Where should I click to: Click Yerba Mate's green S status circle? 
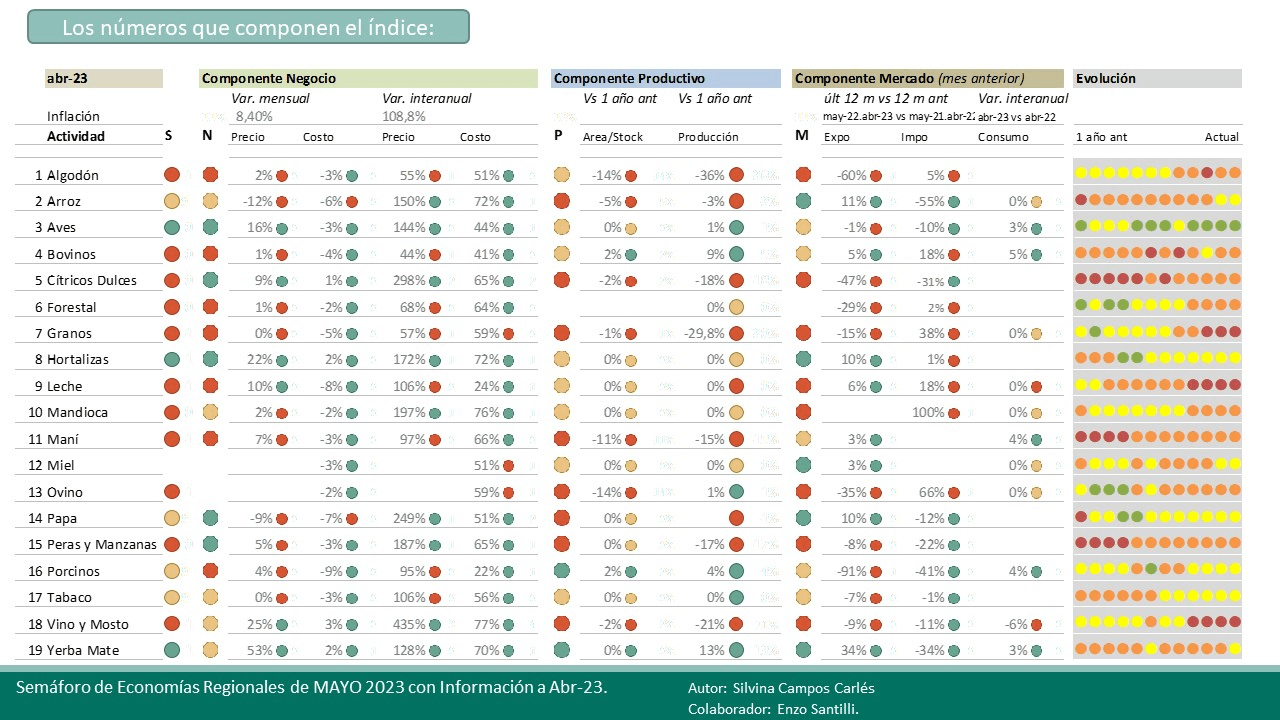coord(172,650)
